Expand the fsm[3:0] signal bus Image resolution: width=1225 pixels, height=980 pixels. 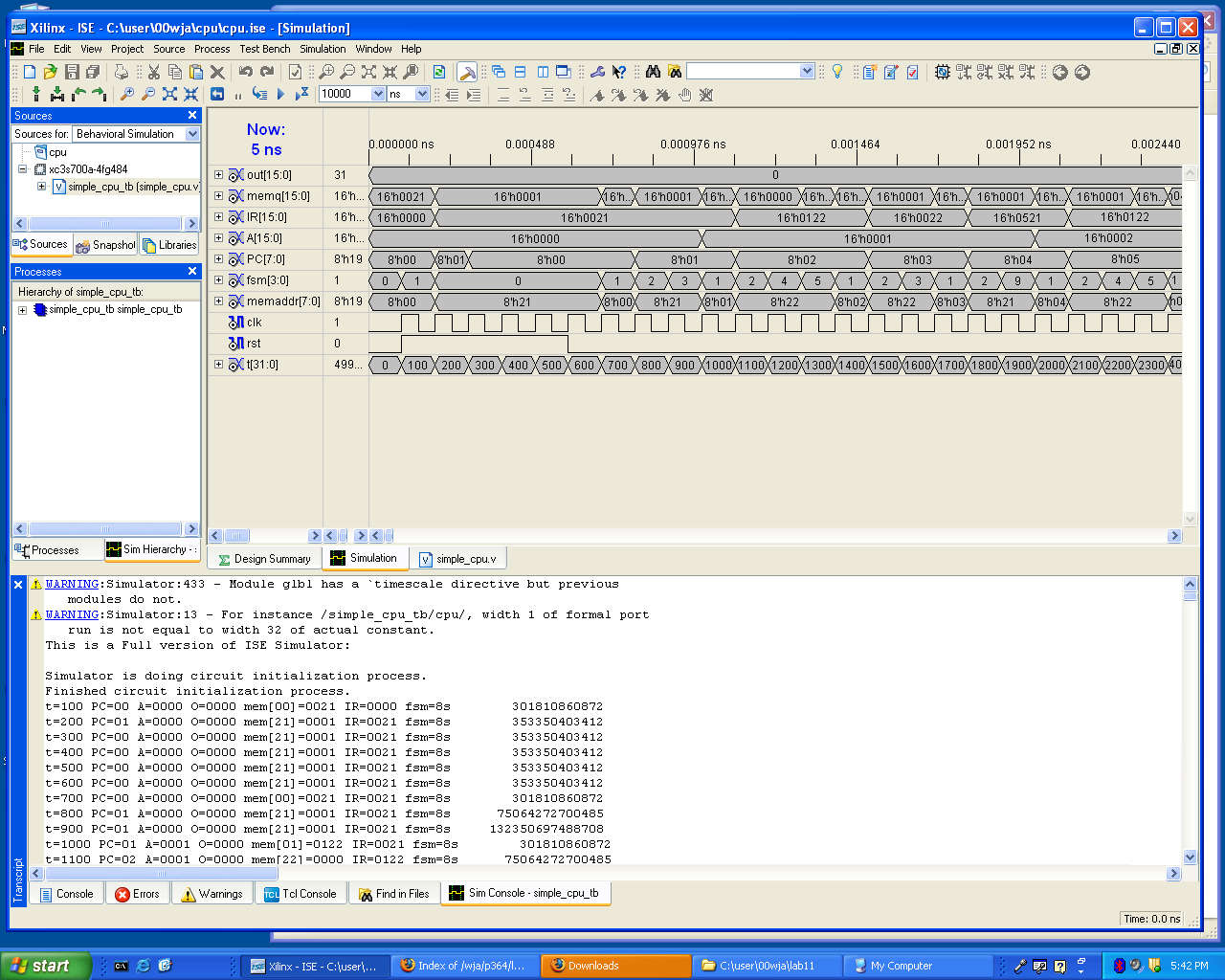click(x=218, y=280)
